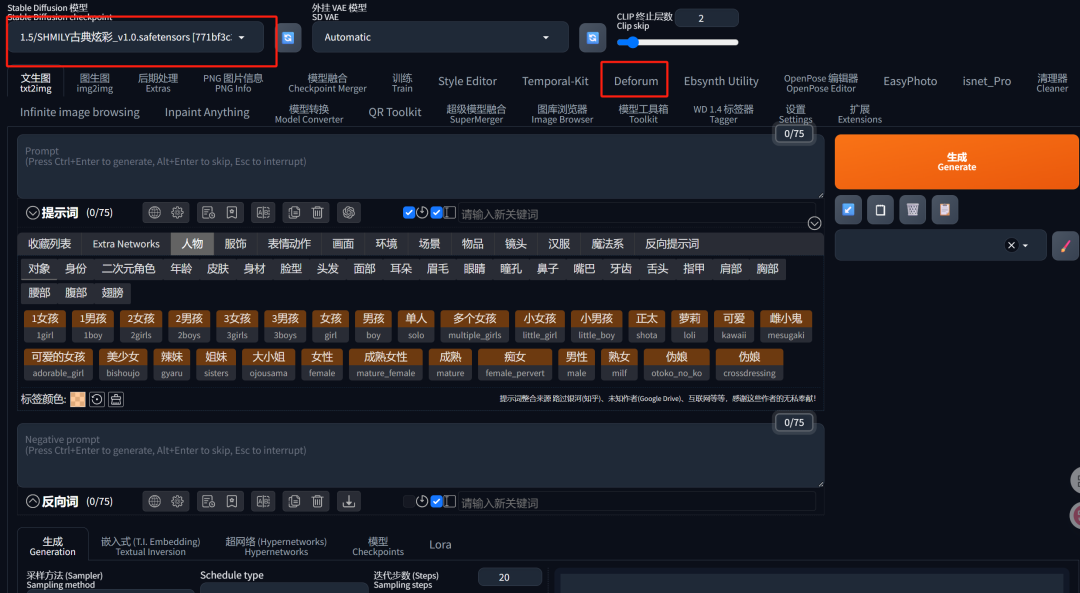Click the orange Generate button
Viewport: 1080px width, 593px height.
click(x=957, y=162)
